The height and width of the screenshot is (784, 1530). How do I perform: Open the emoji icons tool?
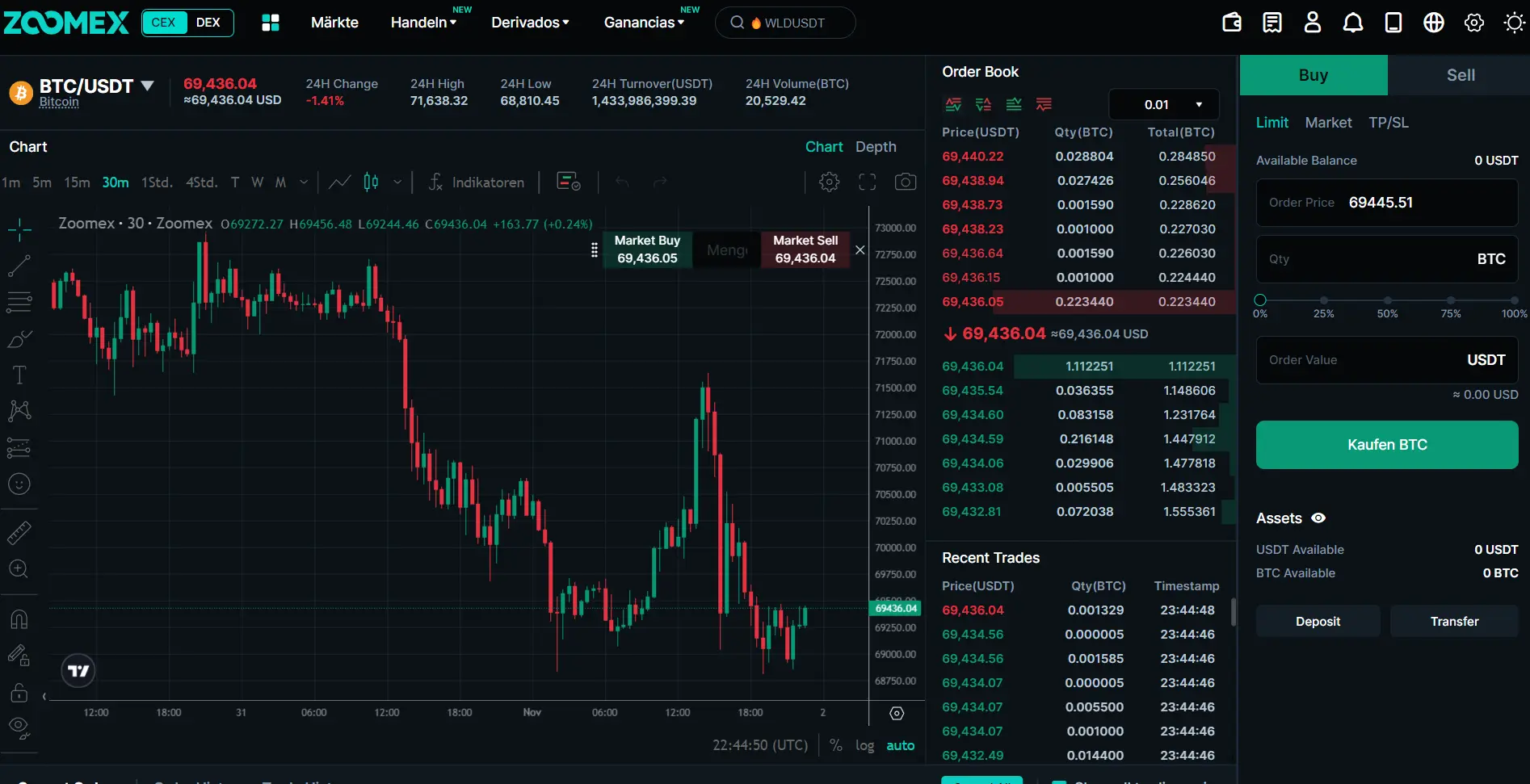19,484
